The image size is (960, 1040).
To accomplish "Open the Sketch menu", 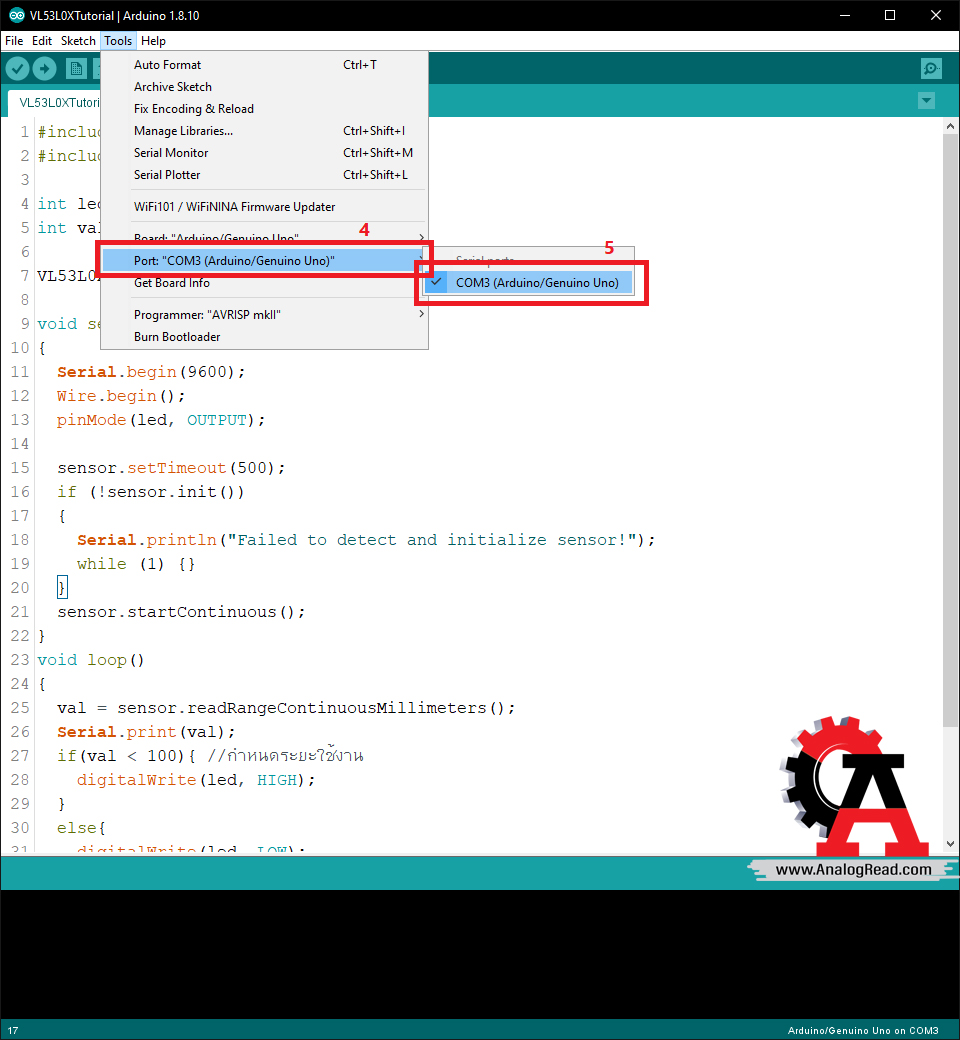I will [x=78, y=41].
